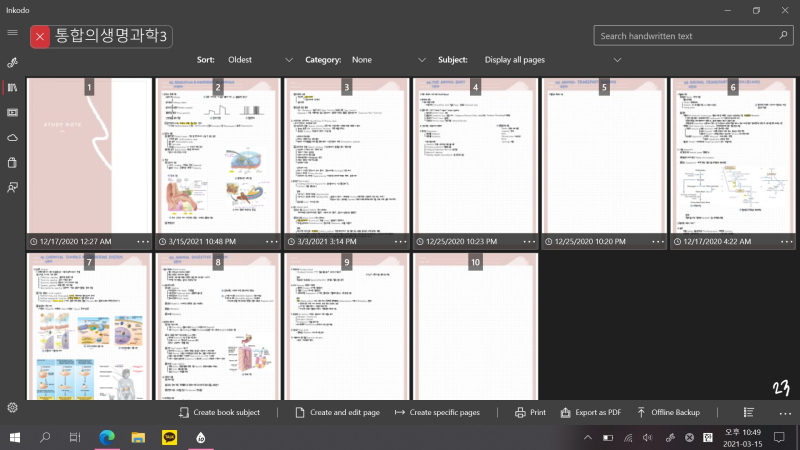Select the pen writing icon in sidebar

pyautogui.click(x=12, y=63)
